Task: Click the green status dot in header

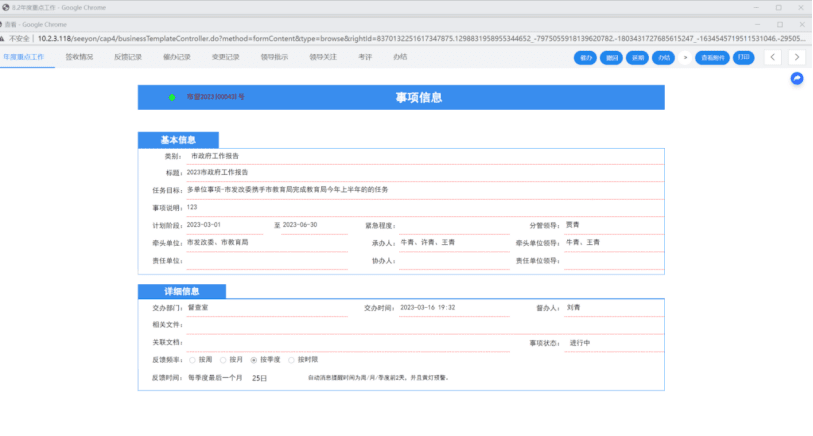Action: click(x=172, y=97)
